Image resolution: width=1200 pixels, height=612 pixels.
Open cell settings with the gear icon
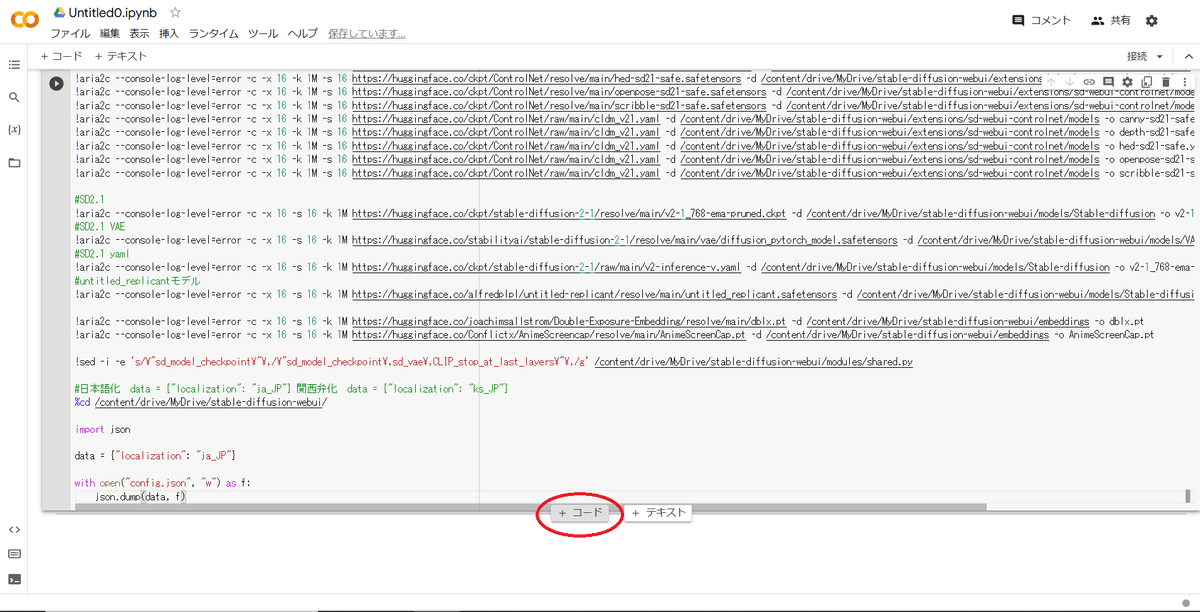[1128, 82]
